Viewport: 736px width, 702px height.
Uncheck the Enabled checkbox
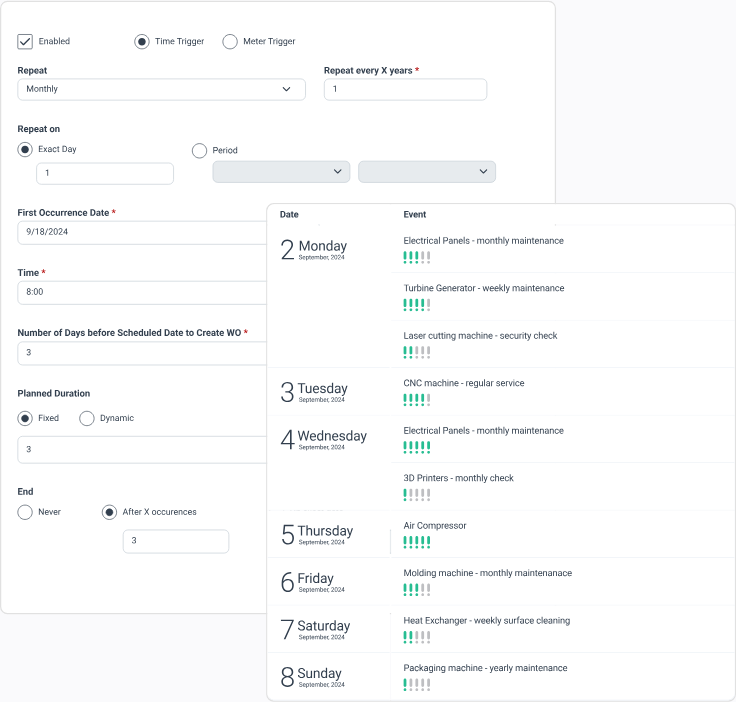pos(26,41)
